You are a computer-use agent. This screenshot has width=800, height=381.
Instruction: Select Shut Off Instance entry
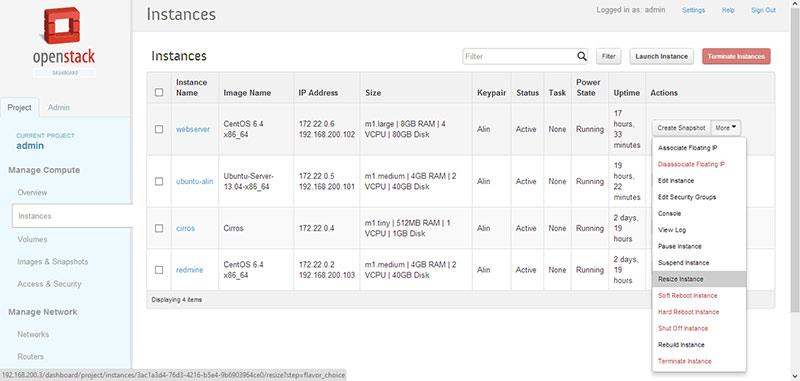pos(699,328)
